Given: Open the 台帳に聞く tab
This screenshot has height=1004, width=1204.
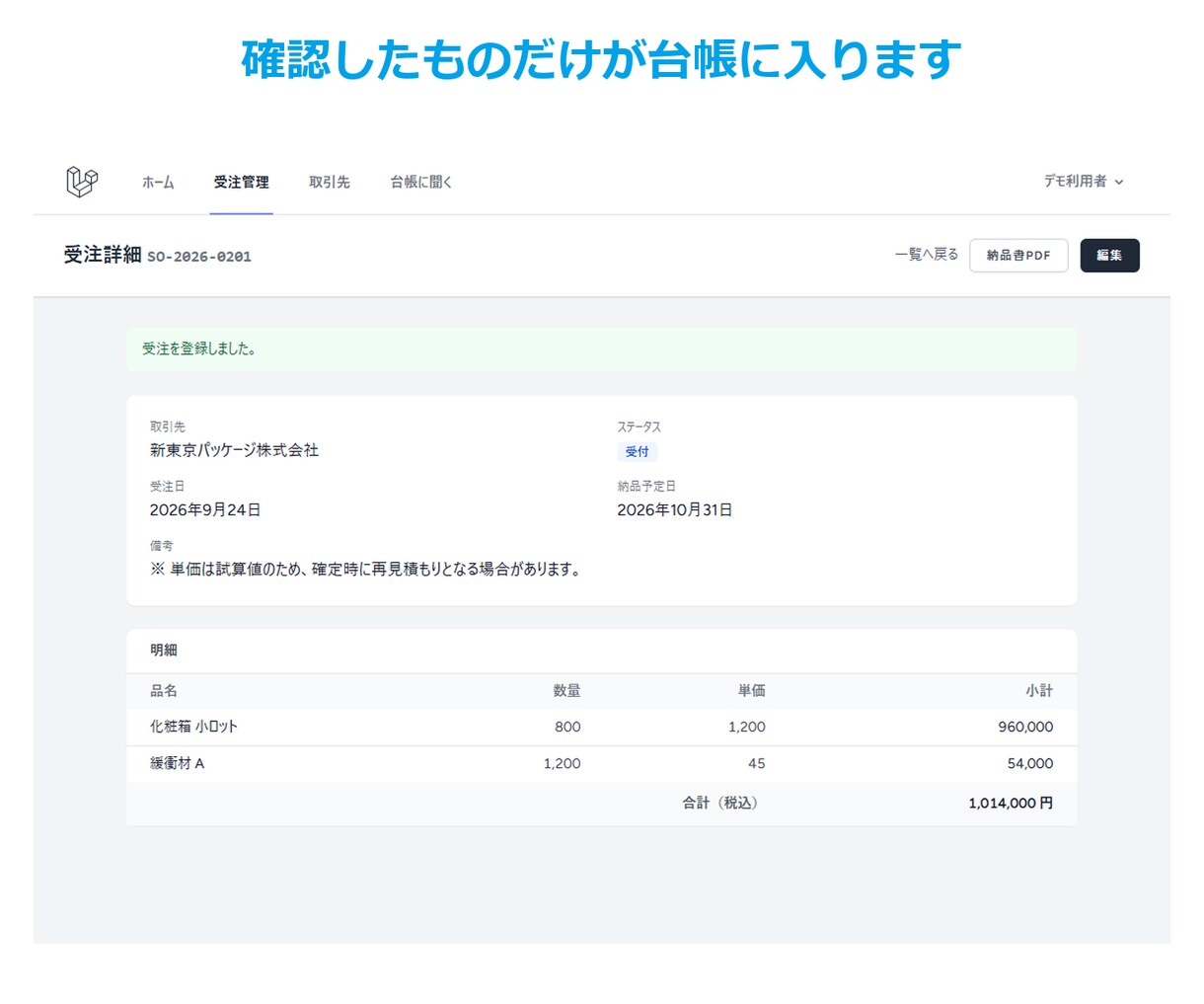Looking at the screenshot, I should tap(421, 182).
